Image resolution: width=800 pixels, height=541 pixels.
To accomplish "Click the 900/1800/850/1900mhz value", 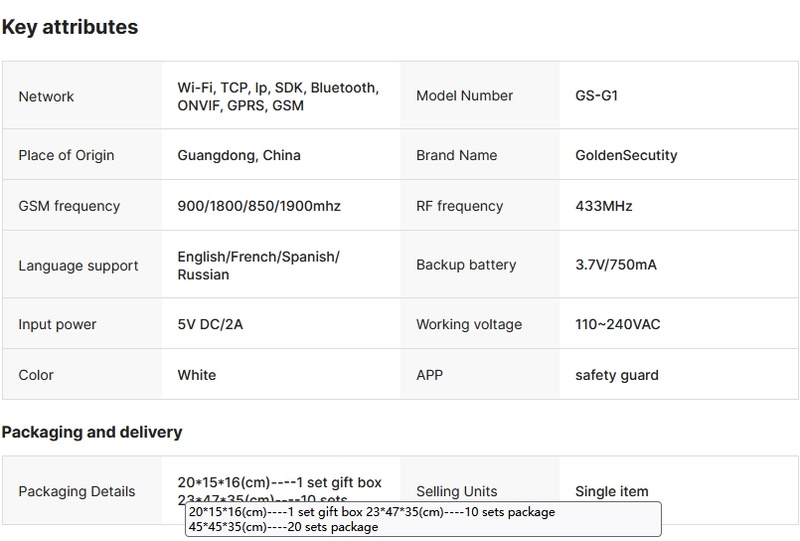I will tap(259, 206).
